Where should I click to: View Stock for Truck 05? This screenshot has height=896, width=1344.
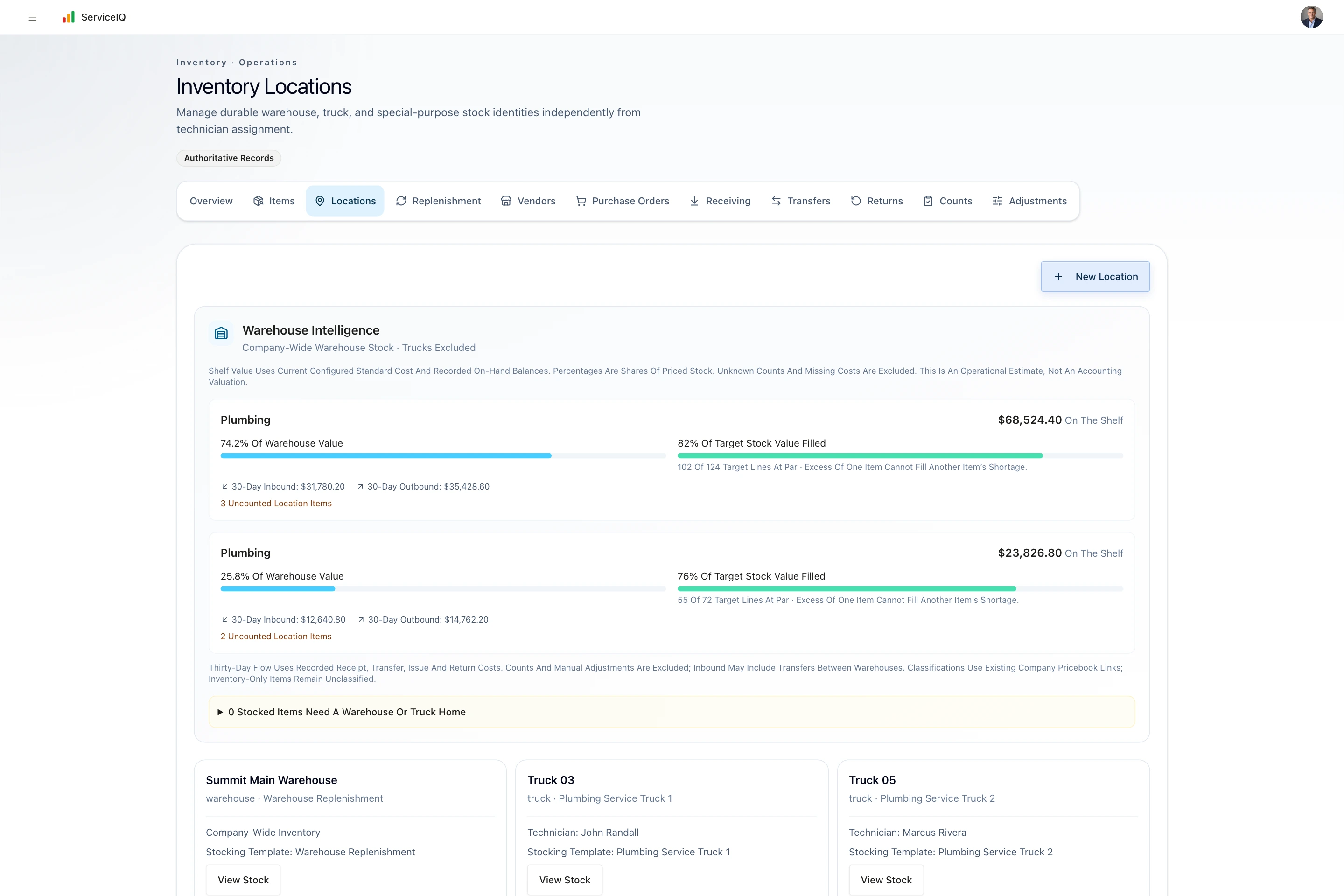point(886,880)
